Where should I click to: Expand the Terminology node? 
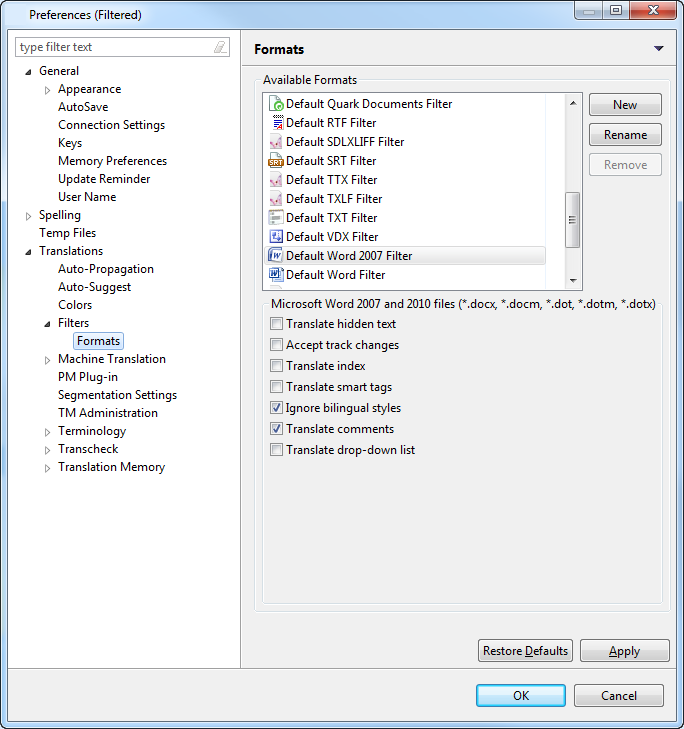click(47, 432)
